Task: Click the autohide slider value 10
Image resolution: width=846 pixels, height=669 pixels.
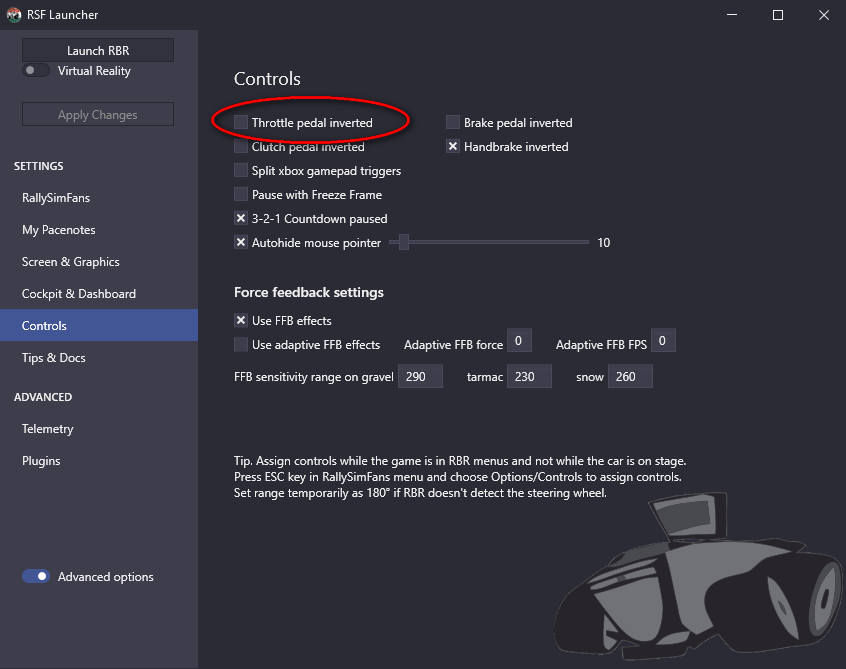Action: [x=604, y=243]
